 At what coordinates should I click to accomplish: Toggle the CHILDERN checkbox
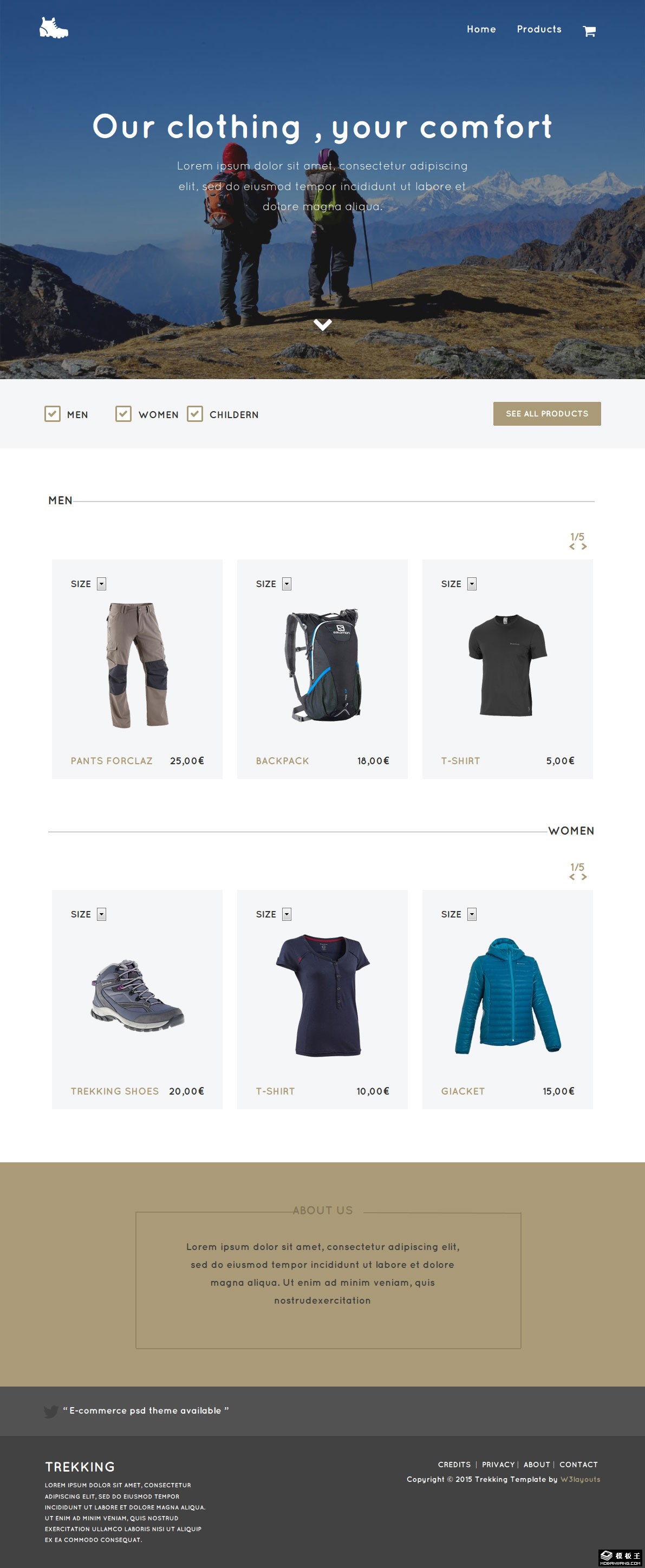pyautogui.click(x=195, y=414)
